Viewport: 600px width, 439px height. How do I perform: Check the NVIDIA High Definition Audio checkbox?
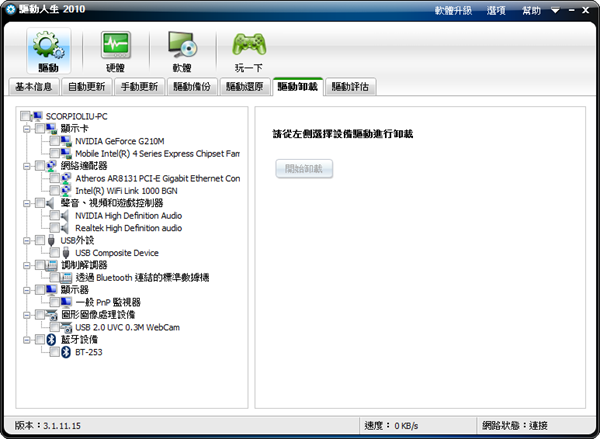54,215
